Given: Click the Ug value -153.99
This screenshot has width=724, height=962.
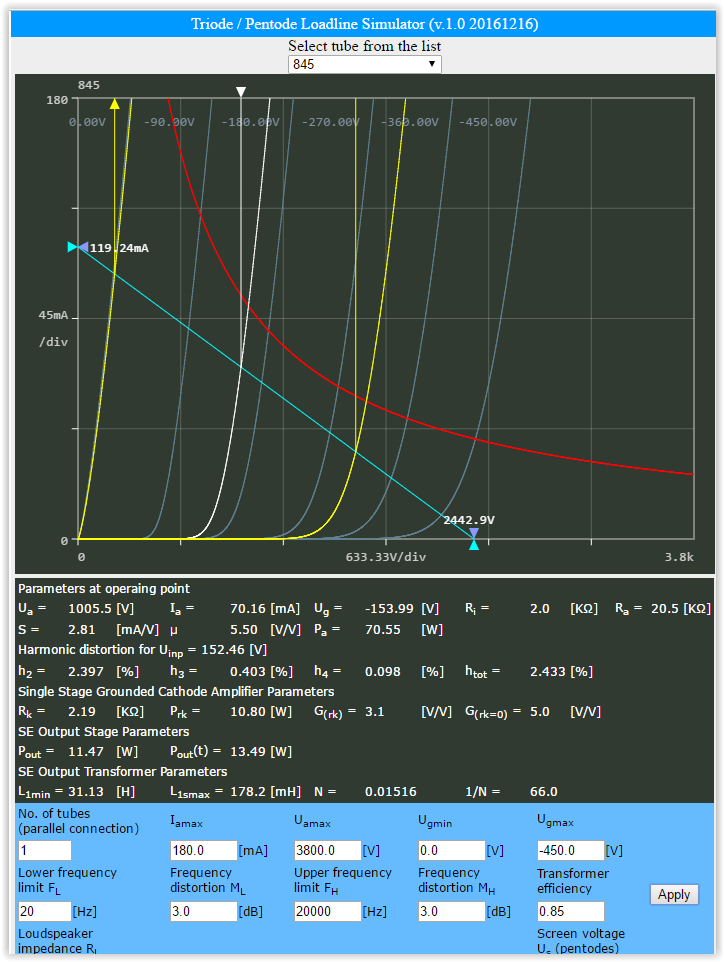Looking at the screenshot, I should (x=390, y=609).
